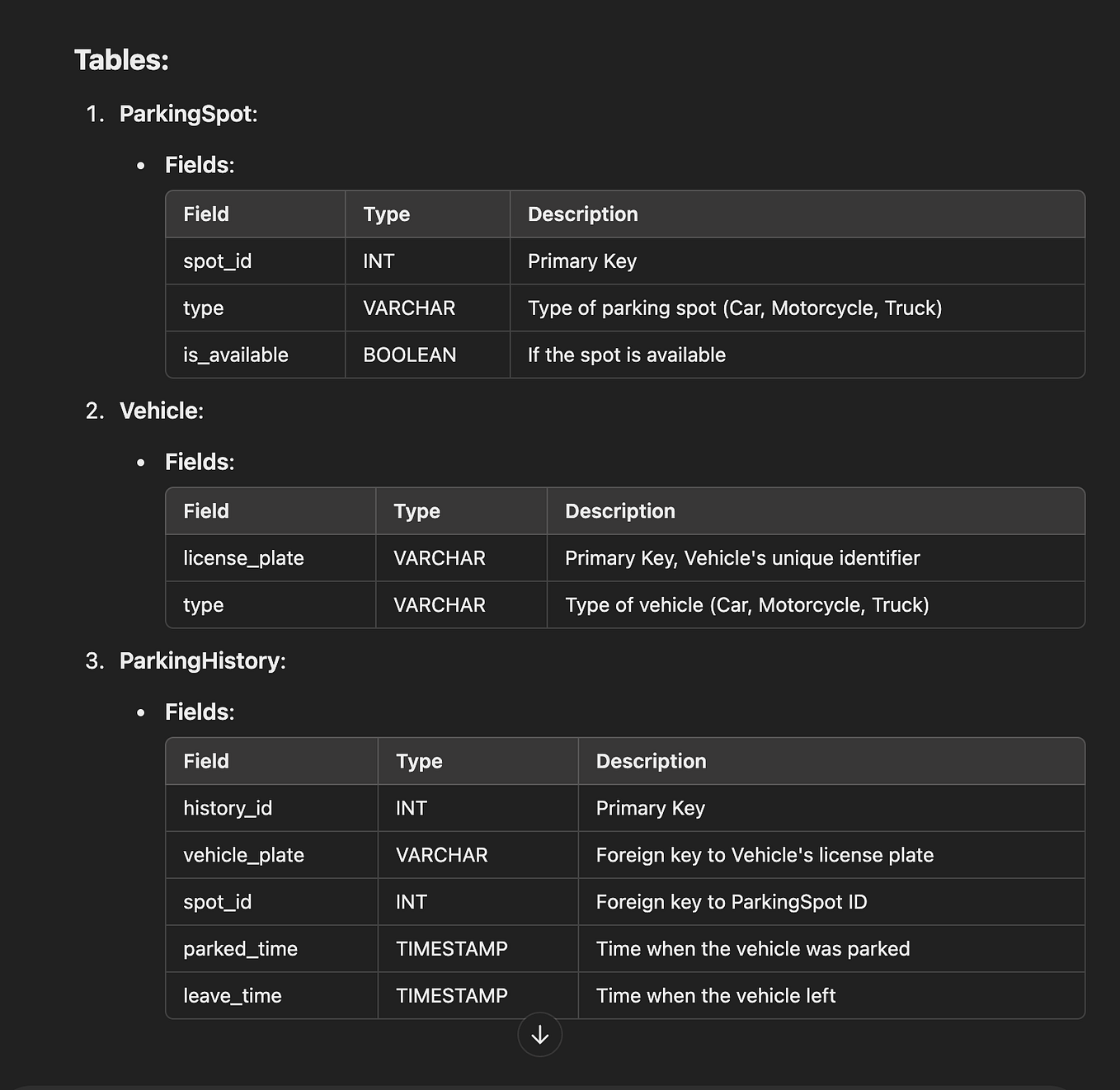Viewport: 1120px width, 1090px height.
Task: Click the "Type of parking spot" description cell
Action: click(734, 308)
